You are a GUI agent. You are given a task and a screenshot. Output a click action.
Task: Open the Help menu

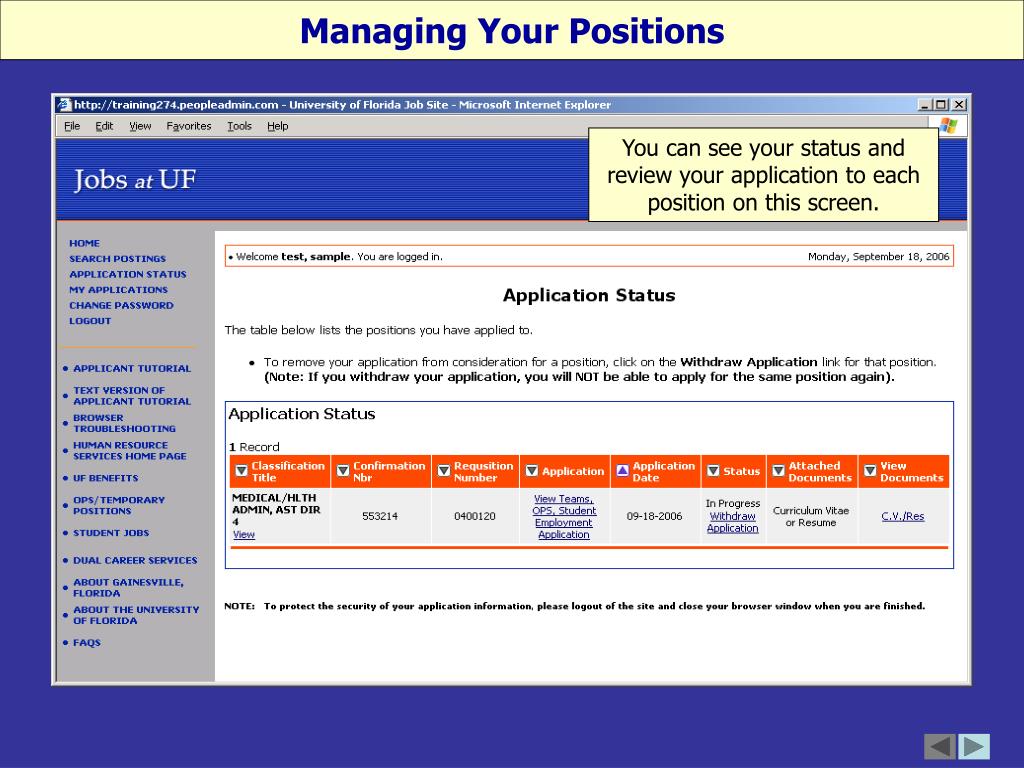(278, 126)
